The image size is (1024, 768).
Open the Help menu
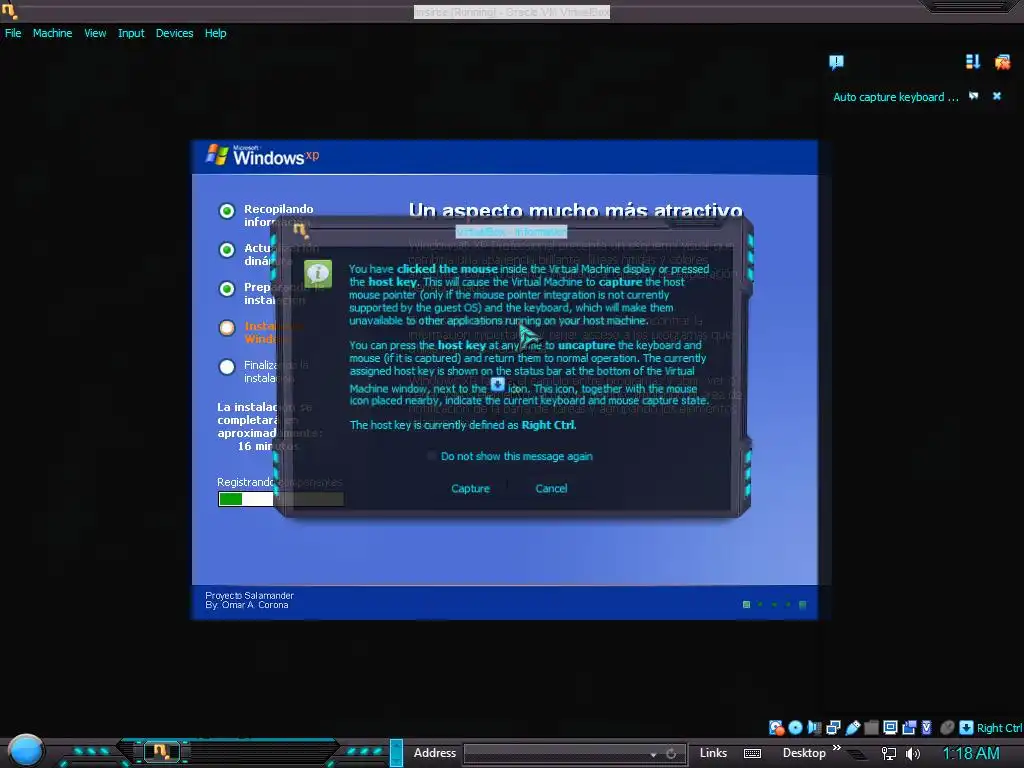216,33
